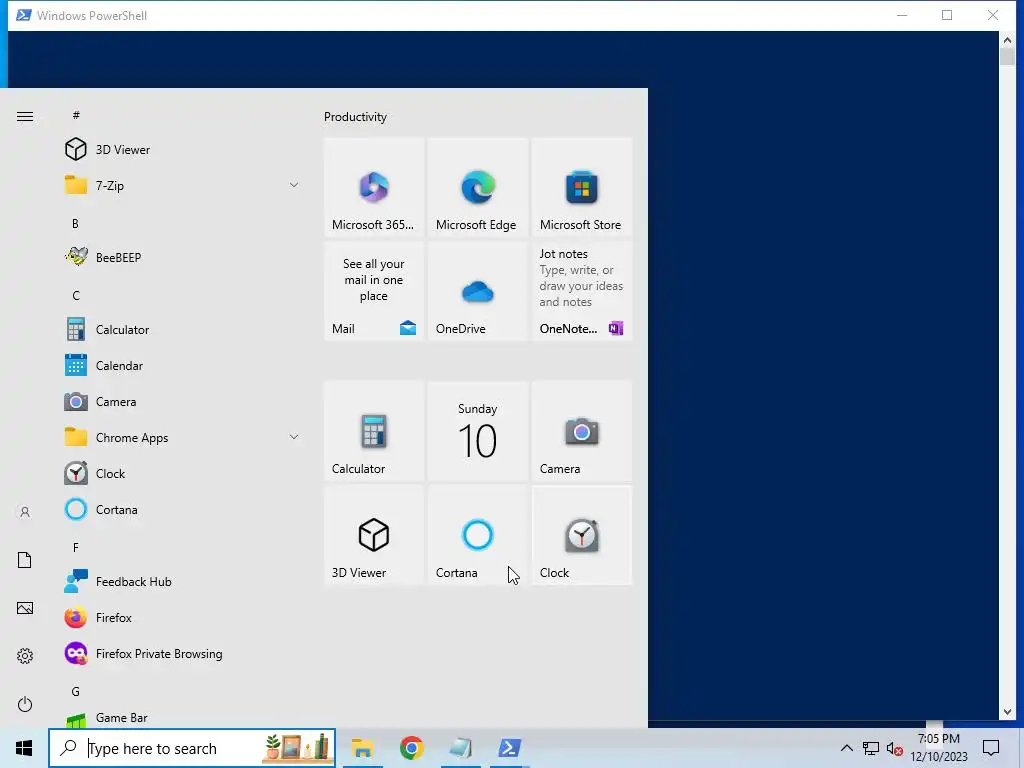Open Calendar in the app list
This screenshot has height=768, width=1024.
[180, 366]
